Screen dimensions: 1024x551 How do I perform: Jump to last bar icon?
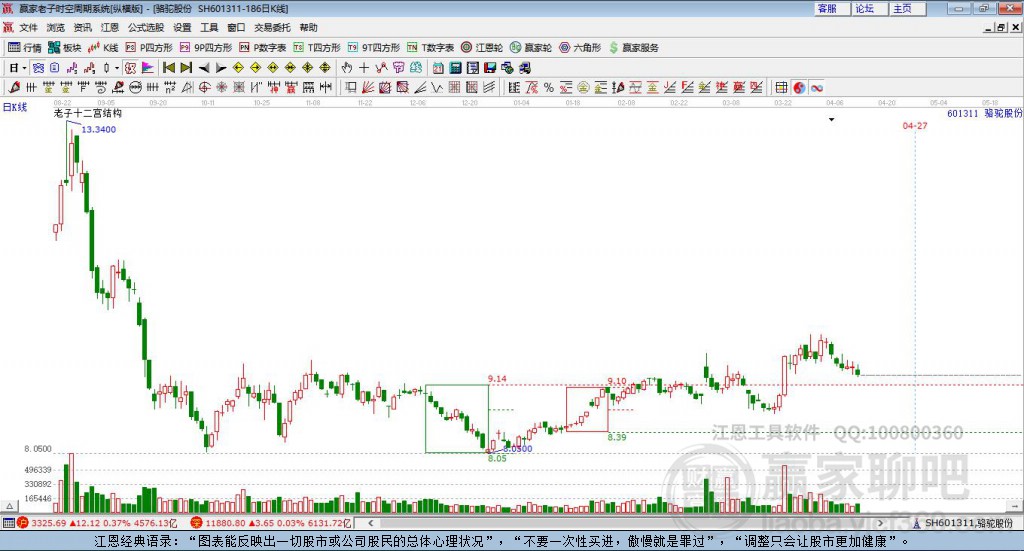(x=186, y=68)
